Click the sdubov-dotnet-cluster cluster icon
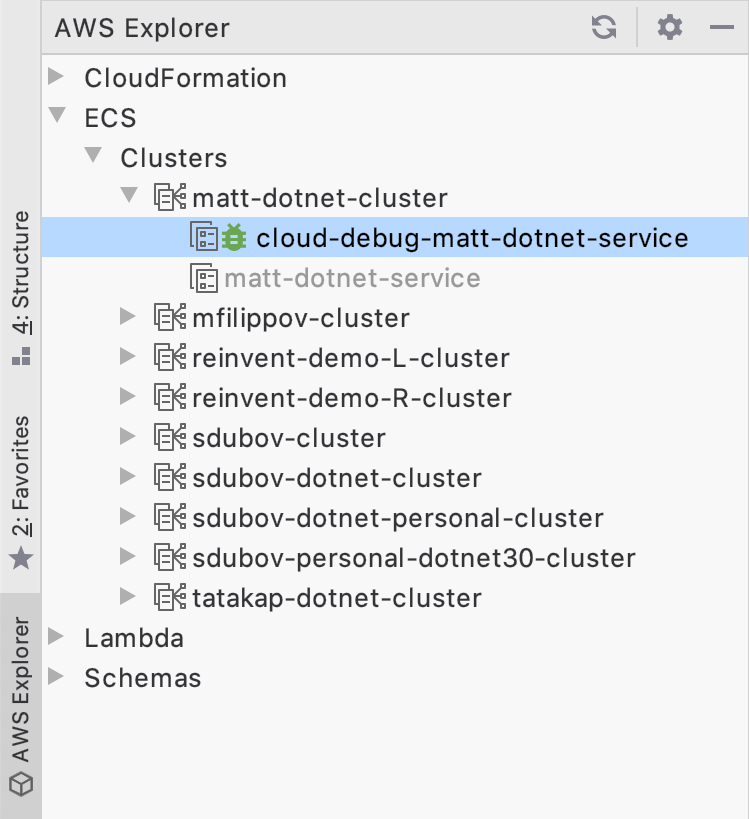 pos(170,477)
